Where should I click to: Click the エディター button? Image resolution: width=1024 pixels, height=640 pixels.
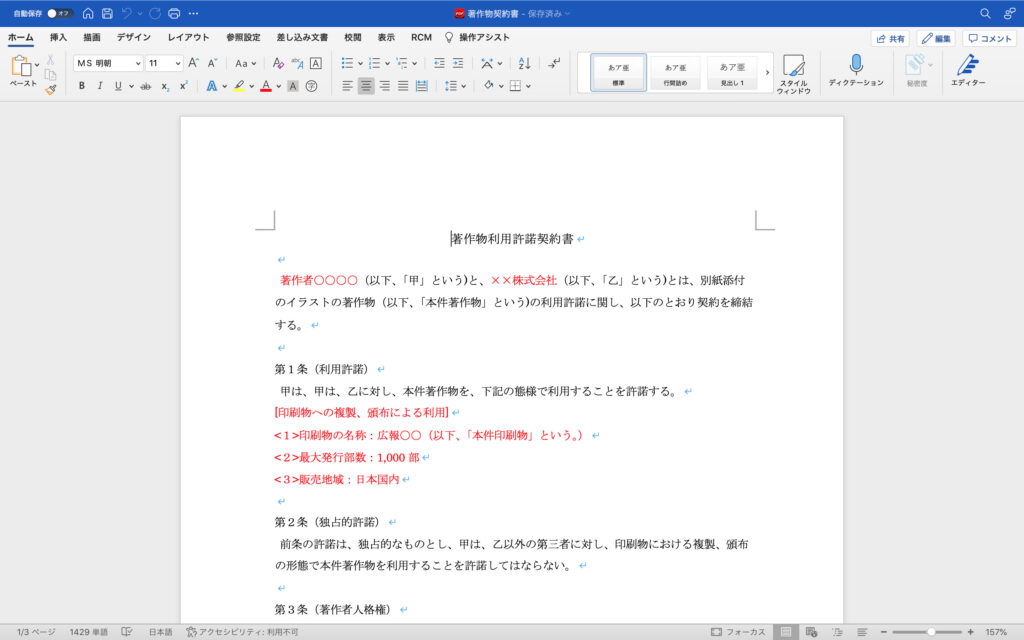click(x=968, y=71)
